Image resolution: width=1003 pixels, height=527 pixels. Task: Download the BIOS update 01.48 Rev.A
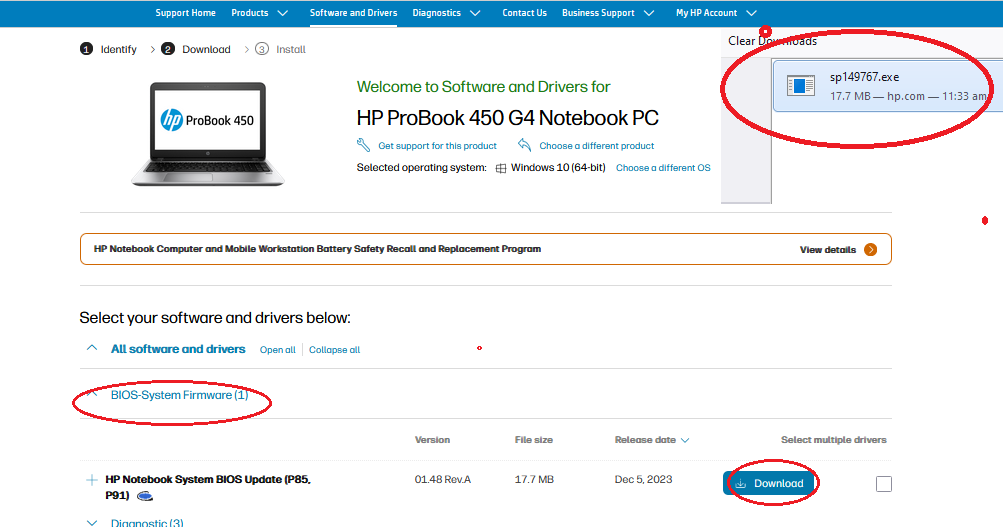tap(770, 484)
